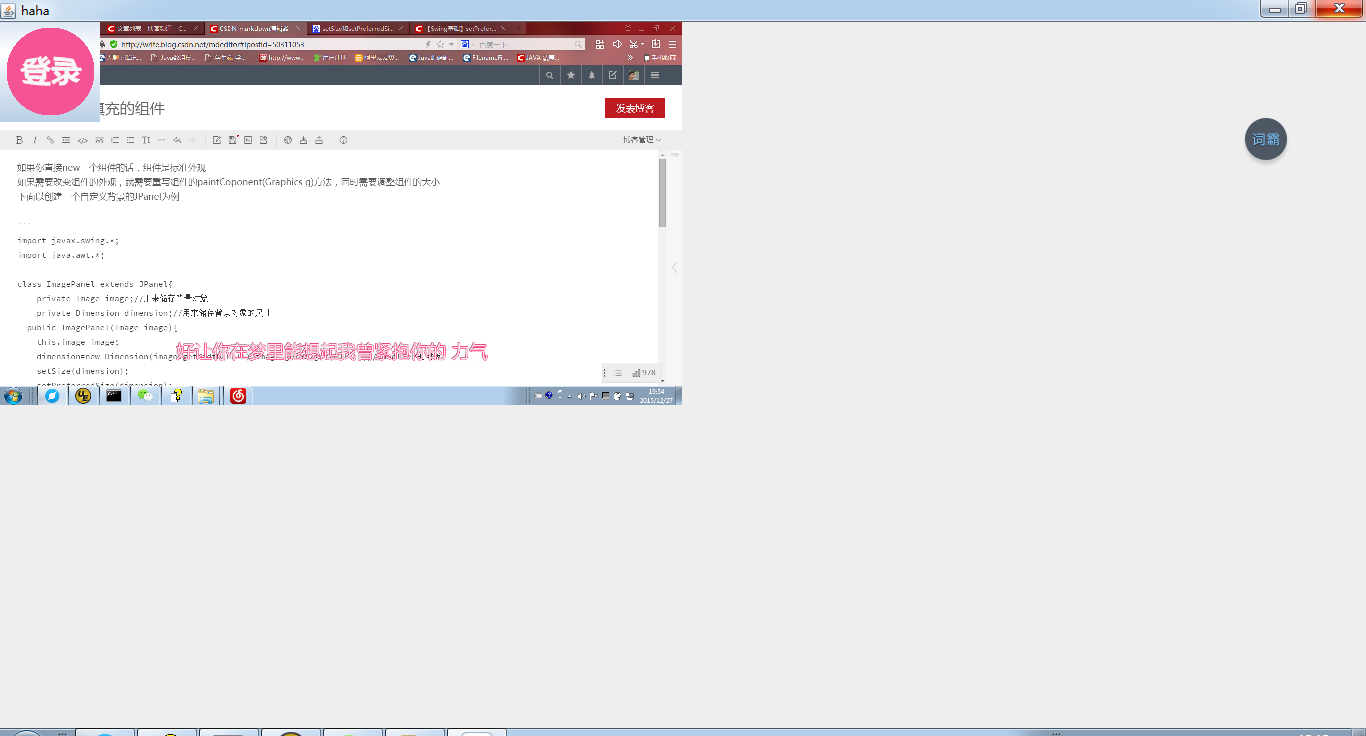Image resolution: width=1366 pixels, height=736 pixels.
Task: Open the blue browser icon in the inner taskbar
Action: coord(52,396)
